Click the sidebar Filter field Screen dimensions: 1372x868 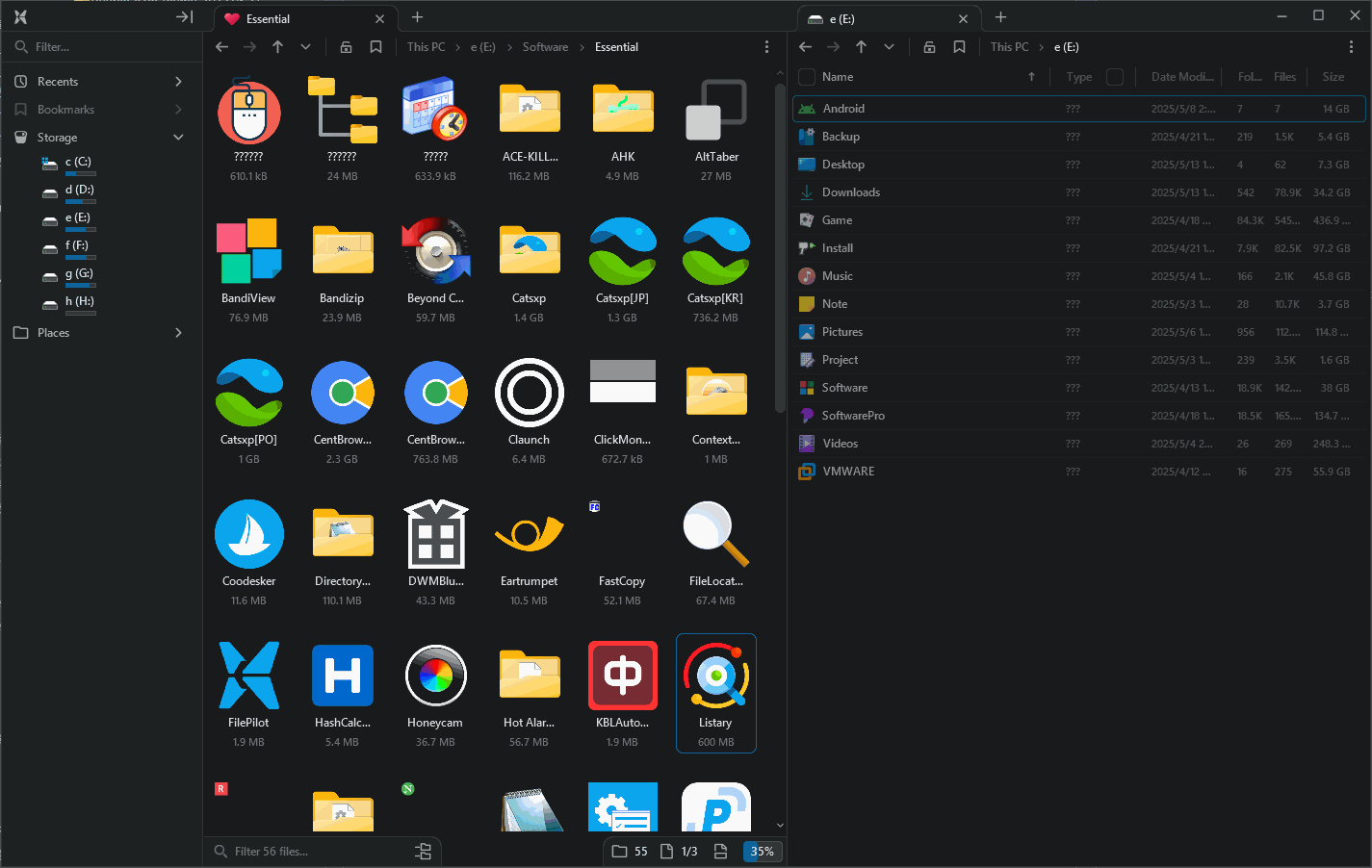click(101, 47)
